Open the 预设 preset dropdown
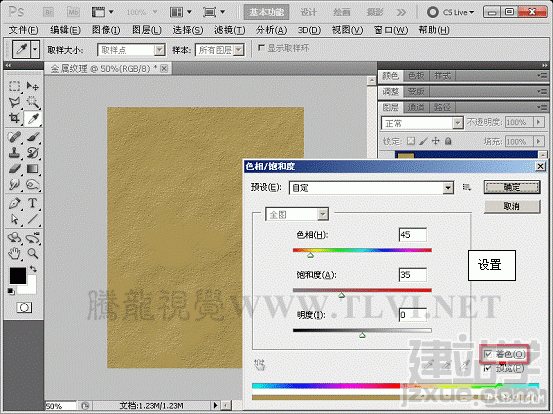Screen dimensions: 553x414 pyautogui.click(x=371, y=188)
